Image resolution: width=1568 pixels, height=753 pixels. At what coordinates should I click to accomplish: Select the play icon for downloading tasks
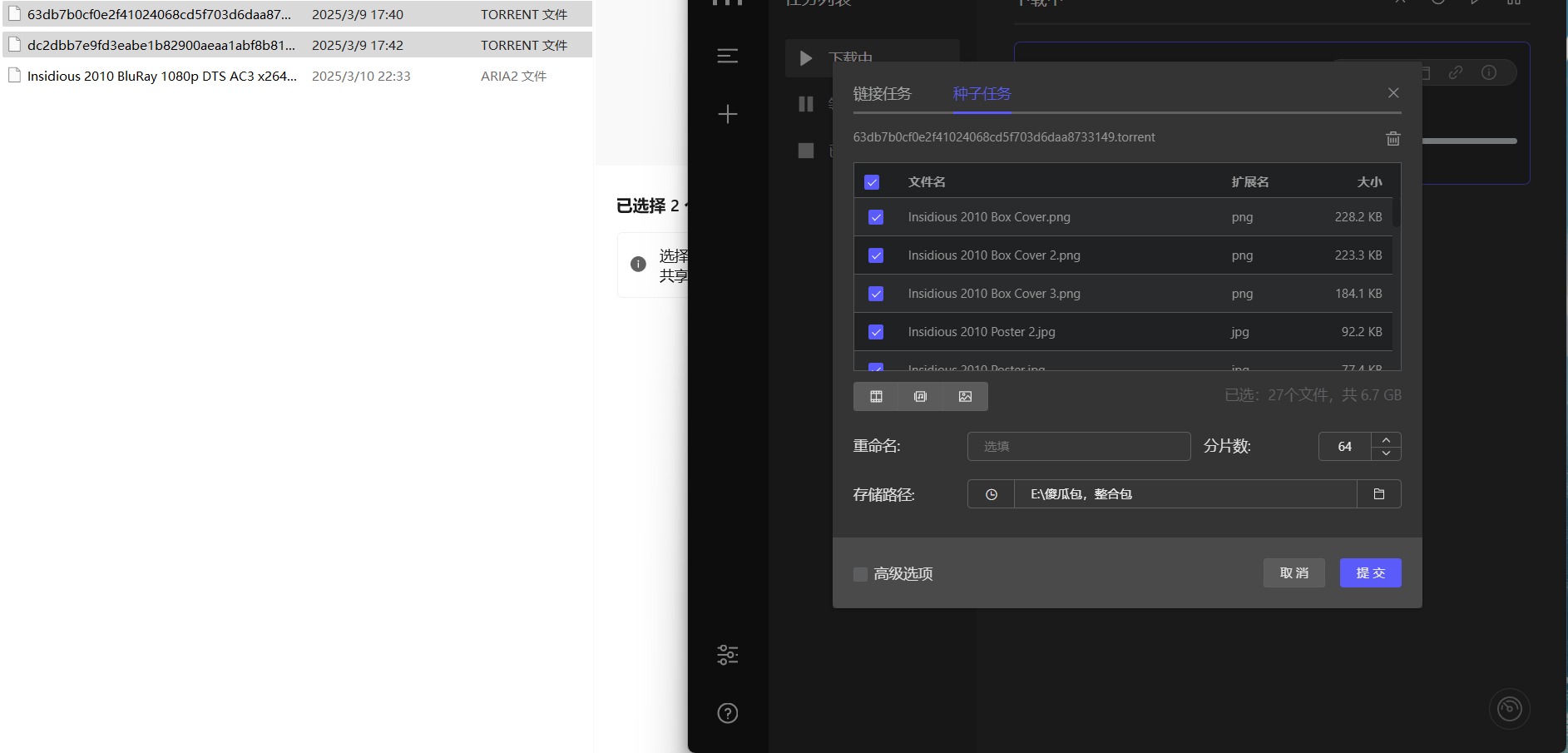click(805, 58)
